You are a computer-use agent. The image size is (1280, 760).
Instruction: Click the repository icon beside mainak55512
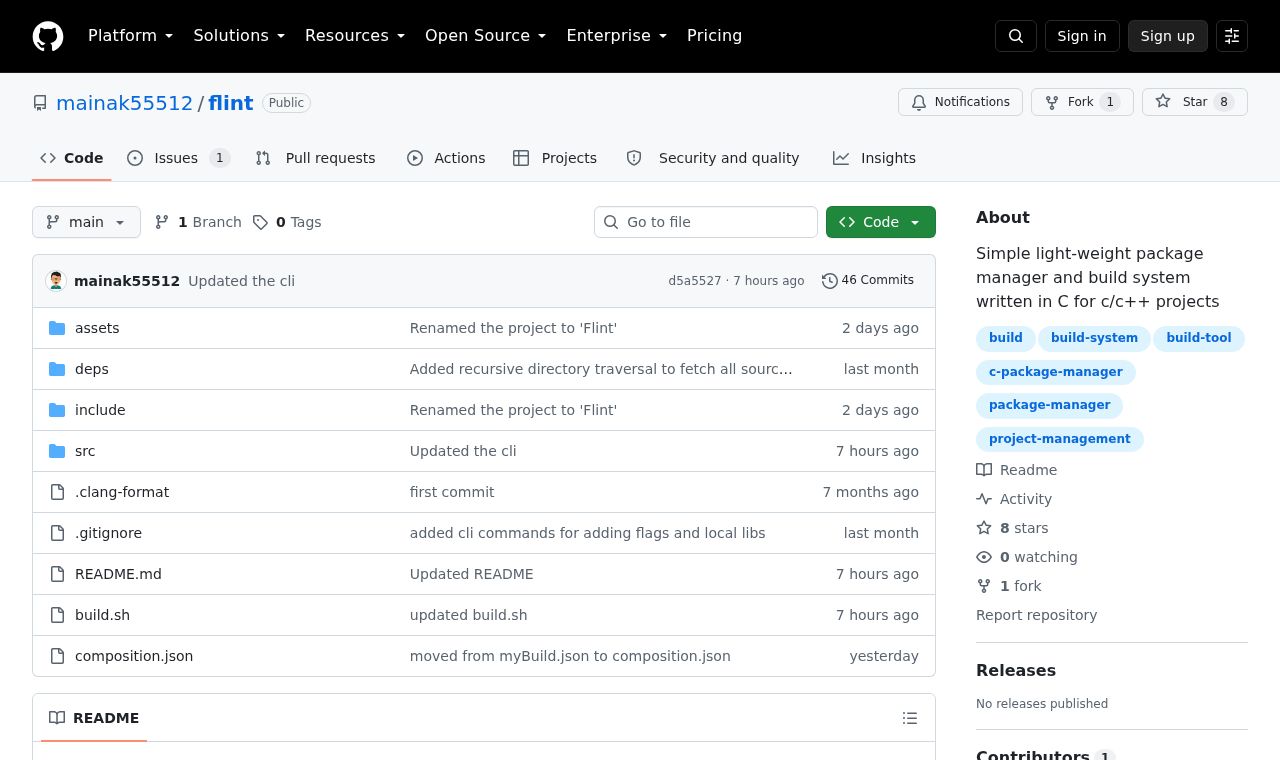[40, 103]
